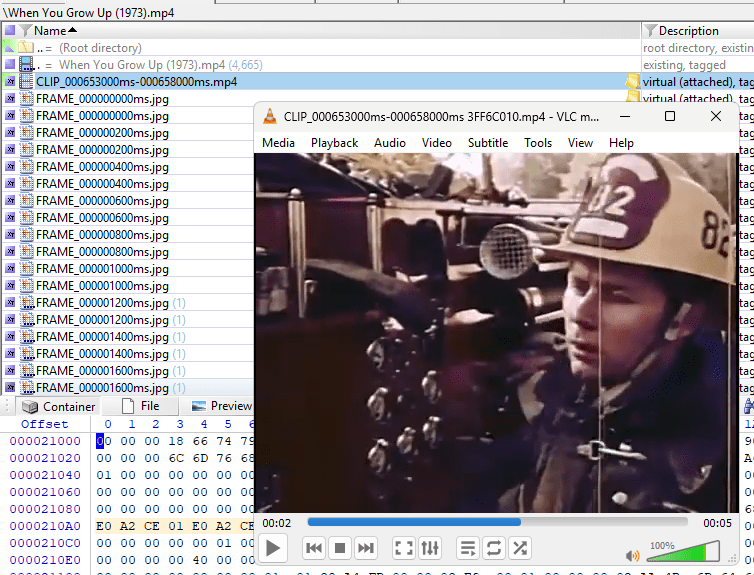Skip to next media in VLC

pyautogui.click(x=366, y=548)
